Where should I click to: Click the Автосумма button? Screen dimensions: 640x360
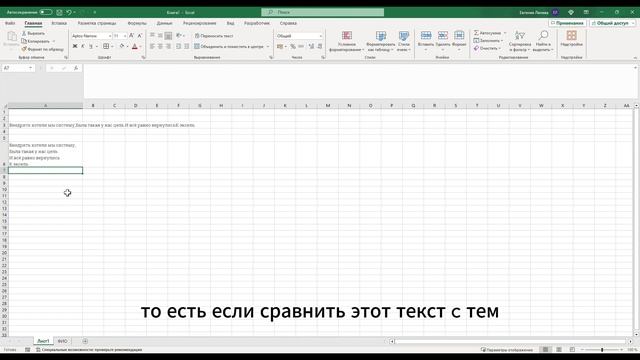489,33
